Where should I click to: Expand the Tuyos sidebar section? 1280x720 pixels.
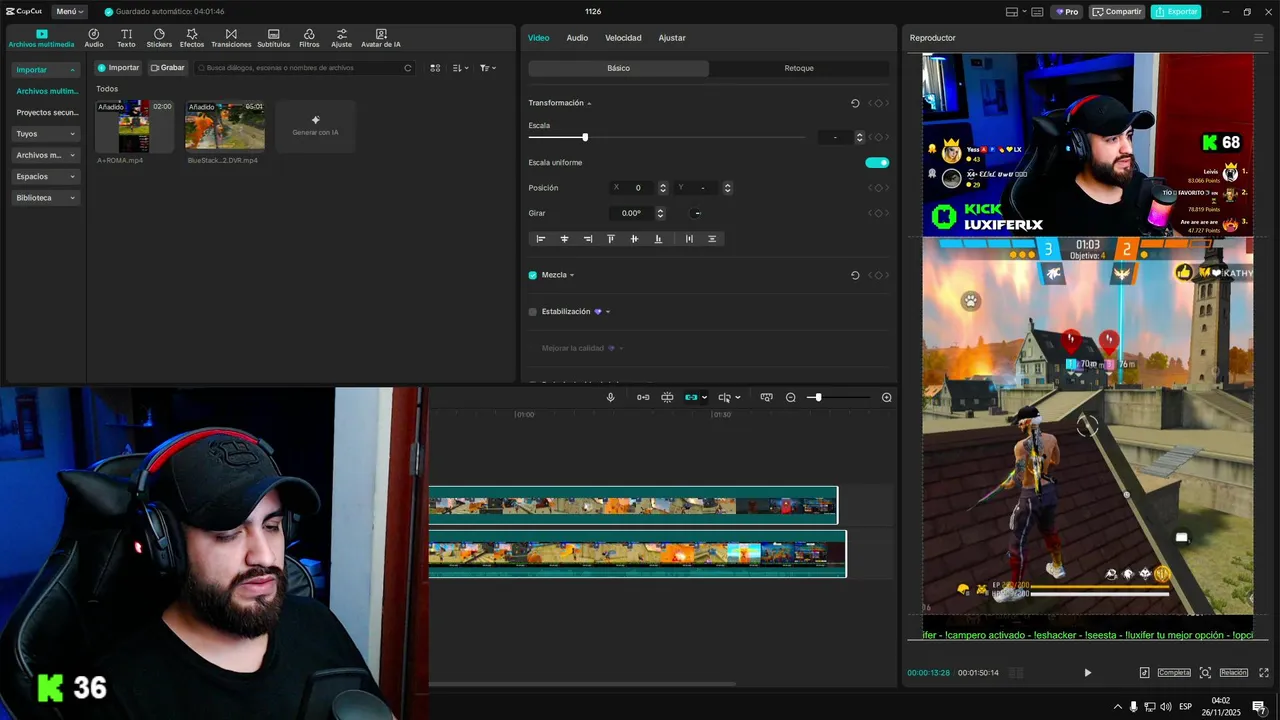tap(45, 134)
